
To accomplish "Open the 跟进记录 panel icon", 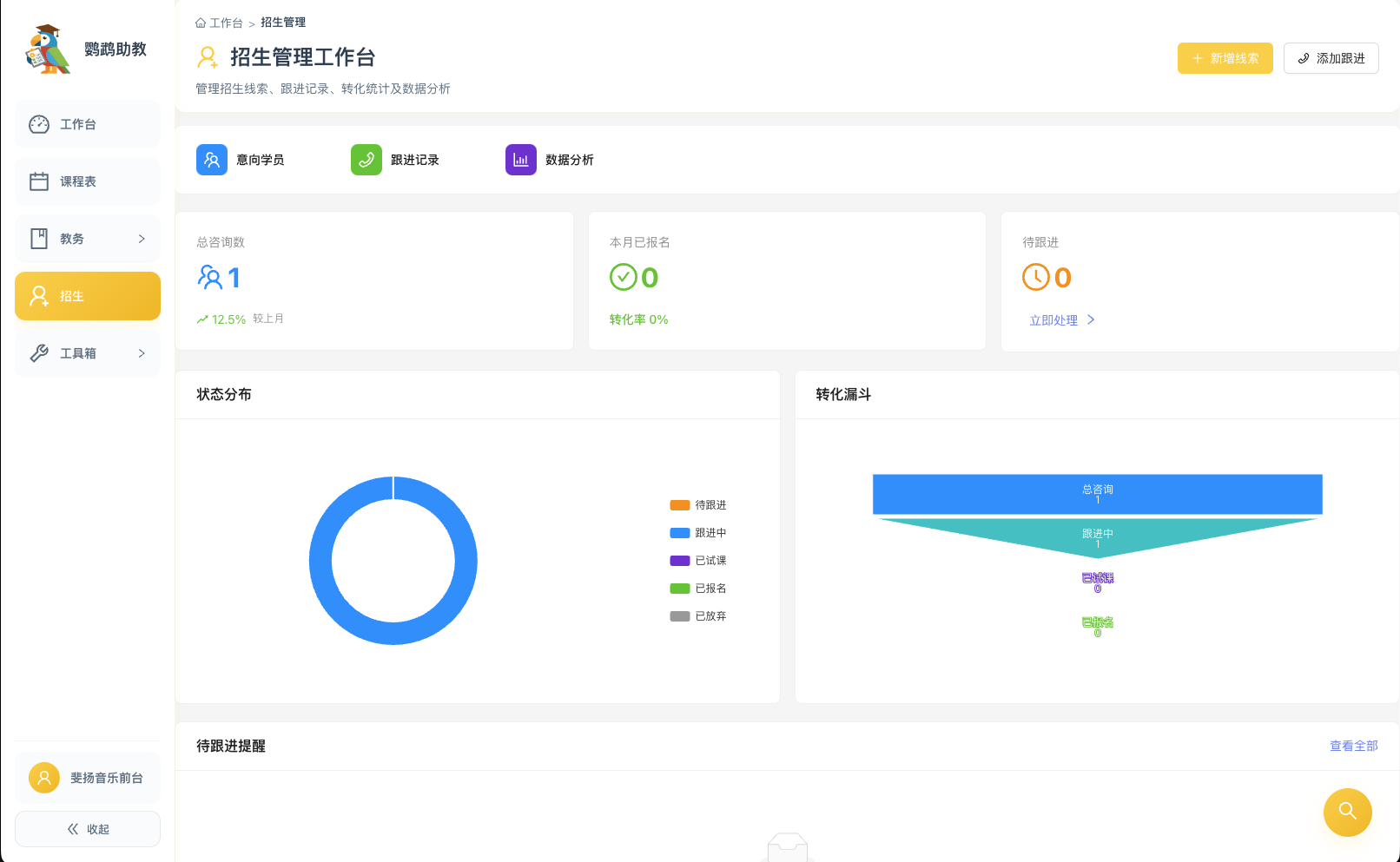I will click(366, 160).
